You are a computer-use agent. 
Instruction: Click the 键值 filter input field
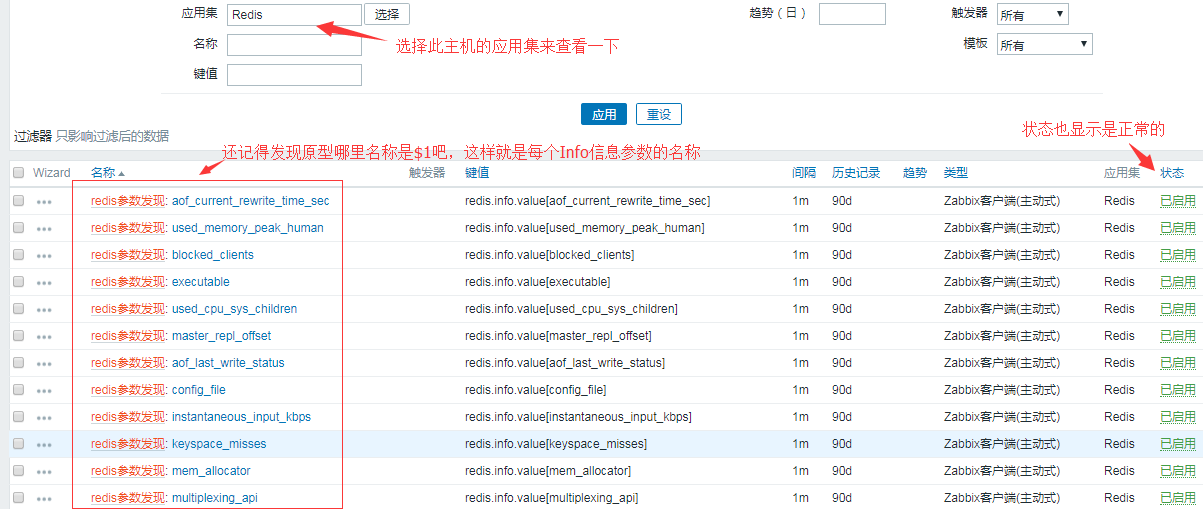click(294, 75)
